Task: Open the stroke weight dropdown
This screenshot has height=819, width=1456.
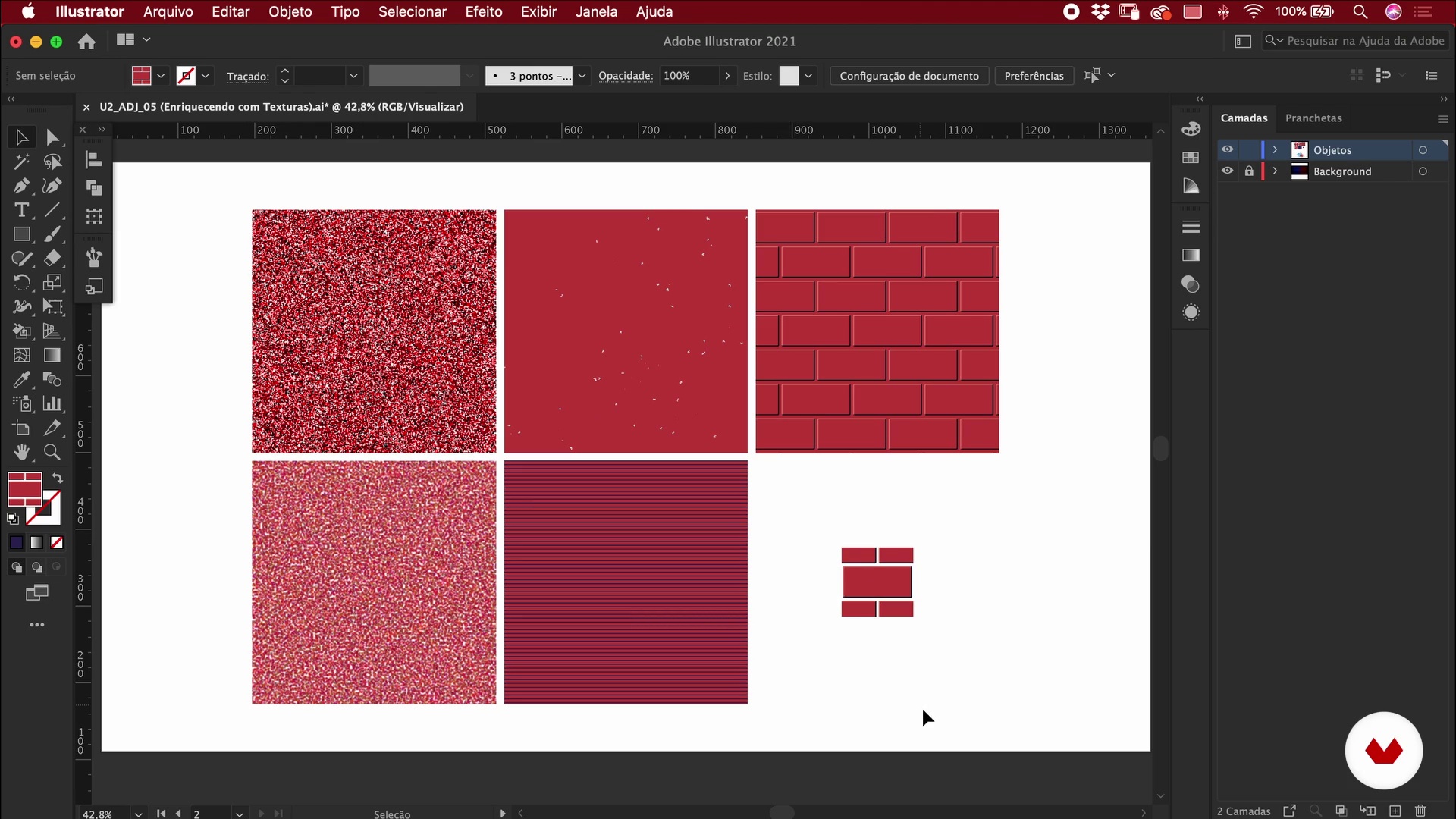Action: click(x=353, y=76)
